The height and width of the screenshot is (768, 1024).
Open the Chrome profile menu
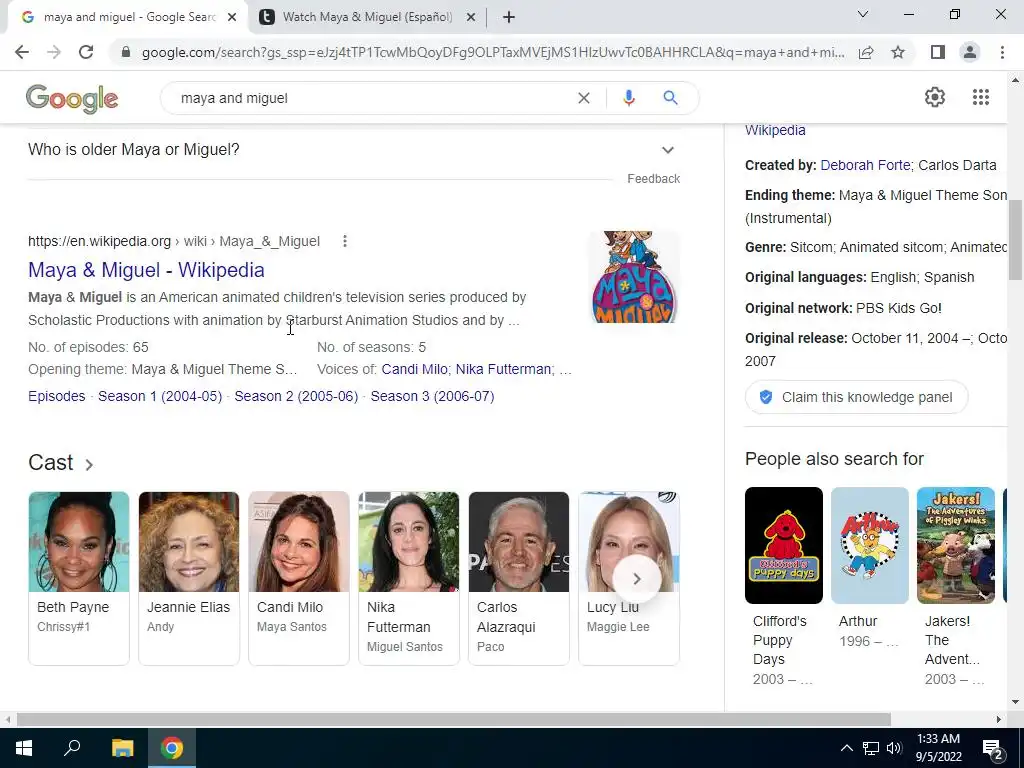tap(970, 52)
